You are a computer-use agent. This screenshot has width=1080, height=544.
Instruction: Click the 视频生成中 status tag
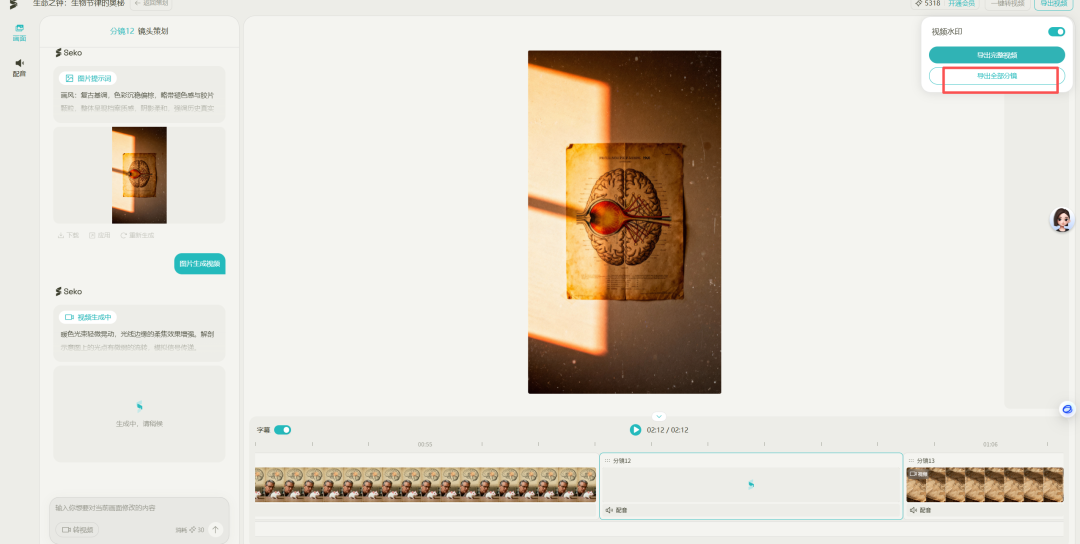pyautogui.click(x=89, y=317)
